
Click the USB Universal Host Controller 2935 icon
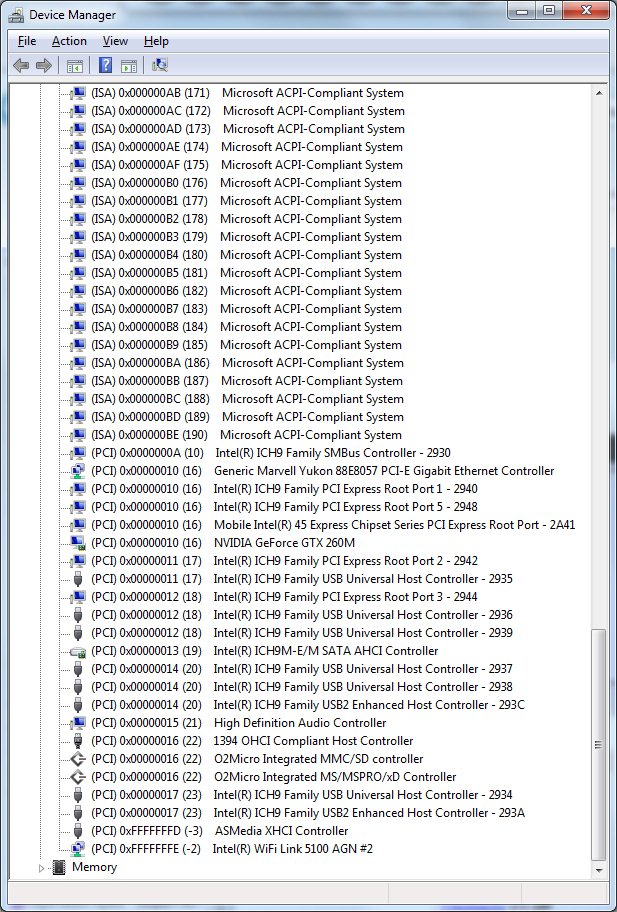click(x=78, y=579)
